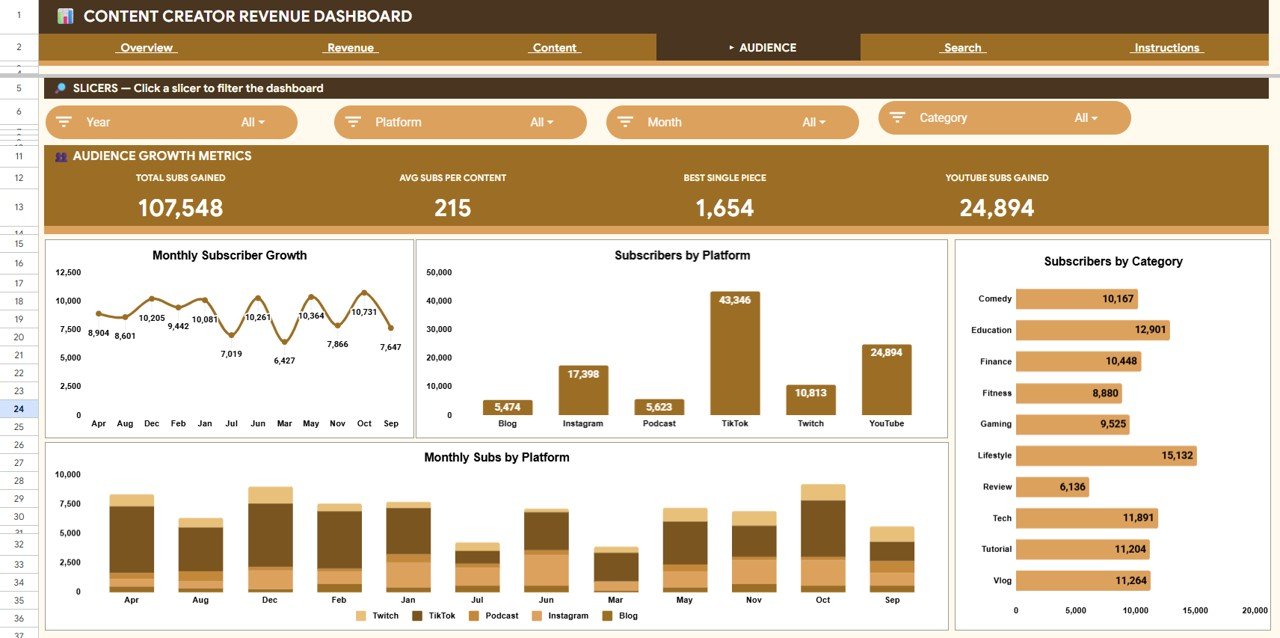Switch to the Revenue tab

351,47
